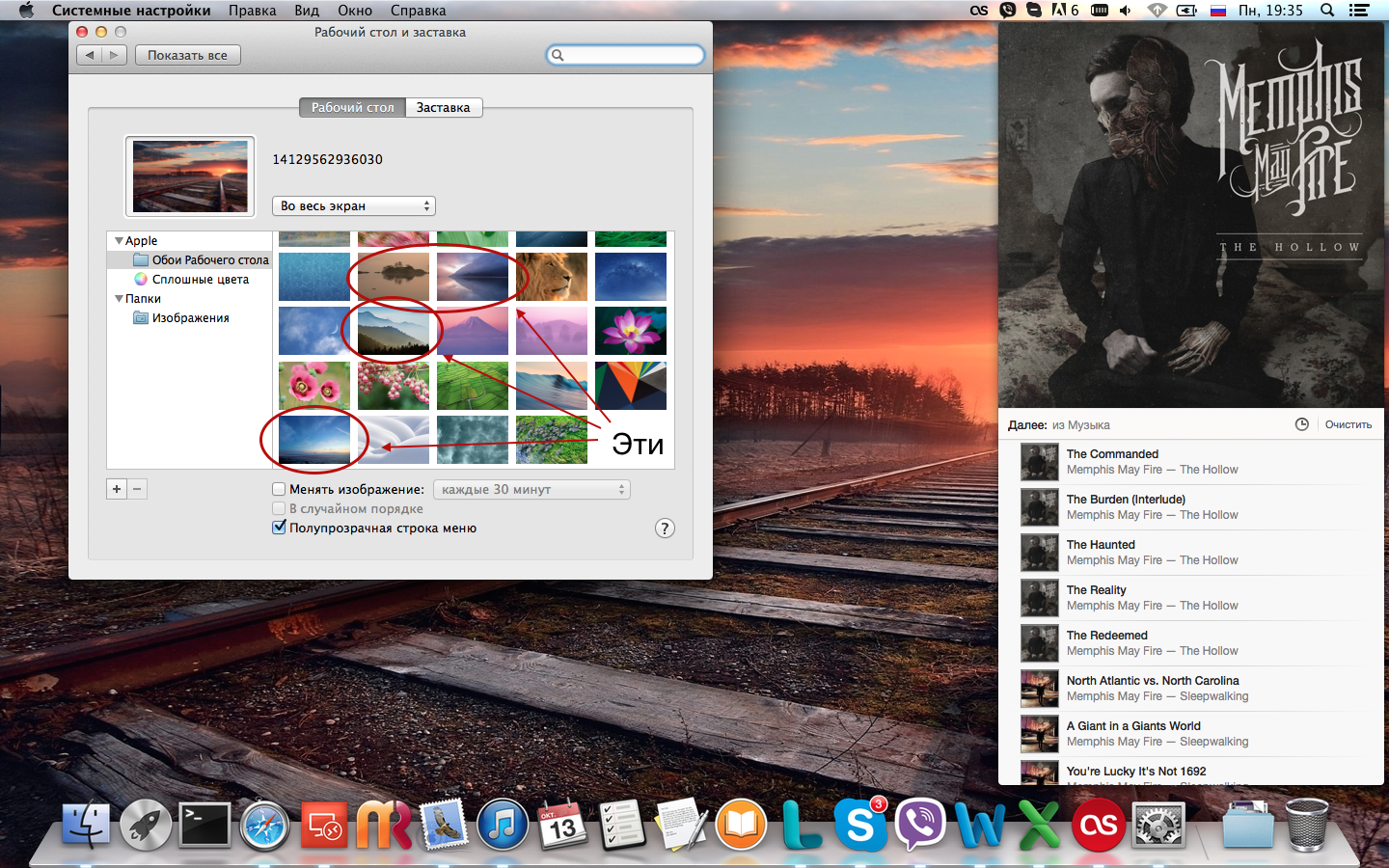Open the Apple menu
Image resolution: width=1389 pixels, height=868 pixels.
[x=26, y=11]
